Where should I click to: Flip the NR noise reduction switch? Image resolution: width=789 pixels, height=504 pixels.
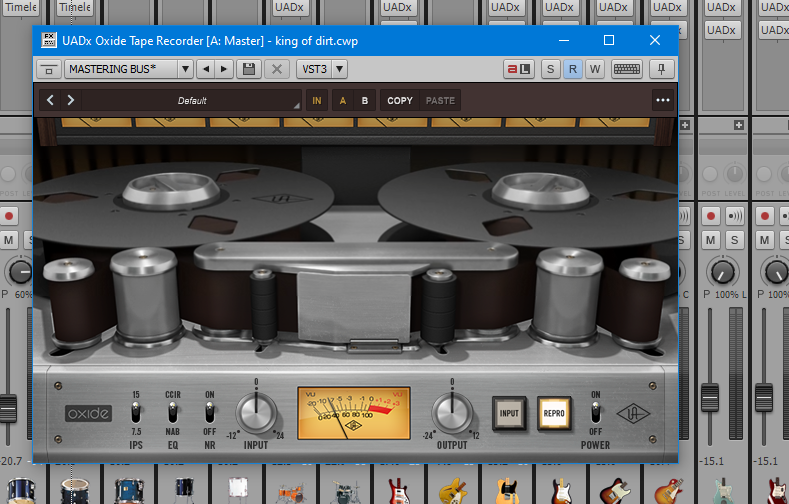[x=209, y=413]
